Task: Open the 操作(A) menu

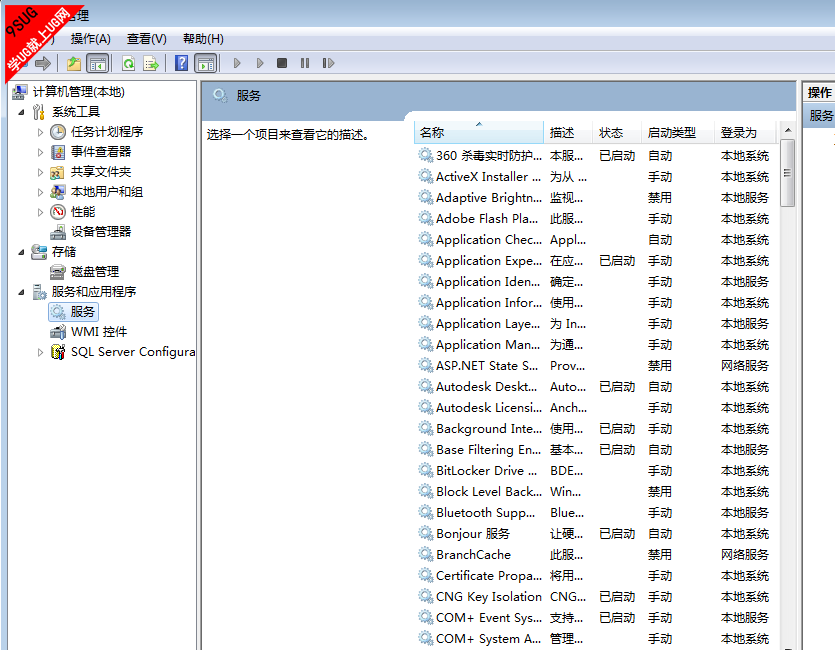Action: coord(91,39)
